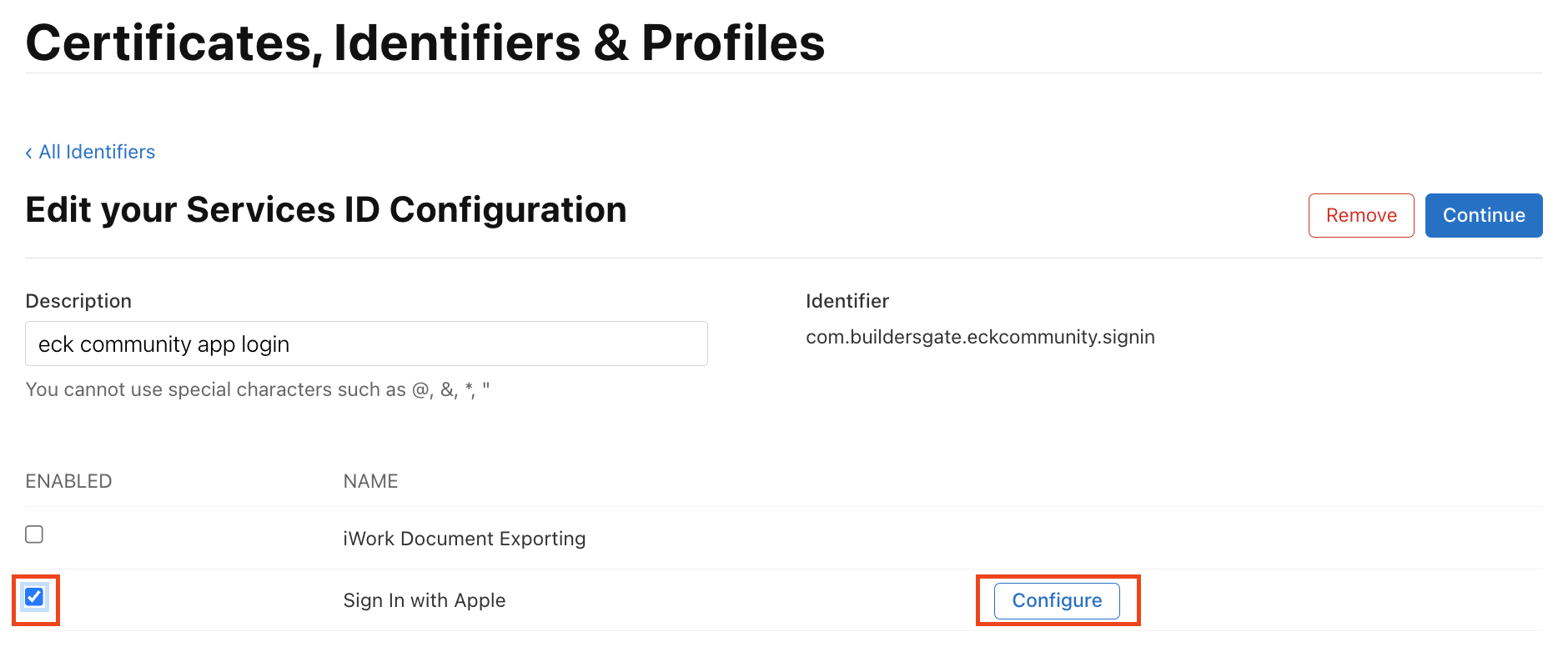Viewport: 1568px width, 667px height.
Task: Click the NAME column header
Action: pos(369,480)
